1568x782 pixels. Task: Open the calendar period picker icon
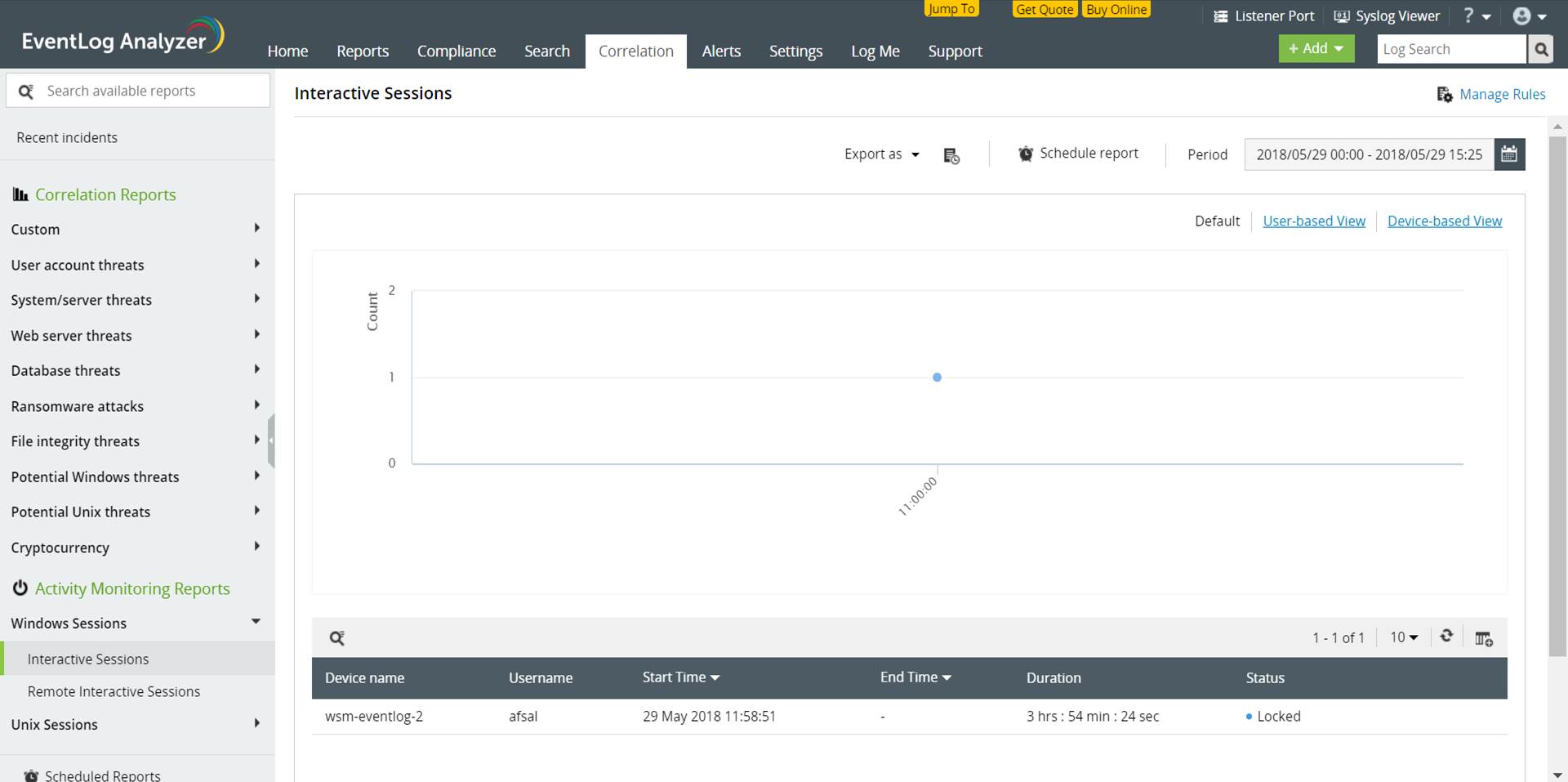click(x=1509, y=154)
